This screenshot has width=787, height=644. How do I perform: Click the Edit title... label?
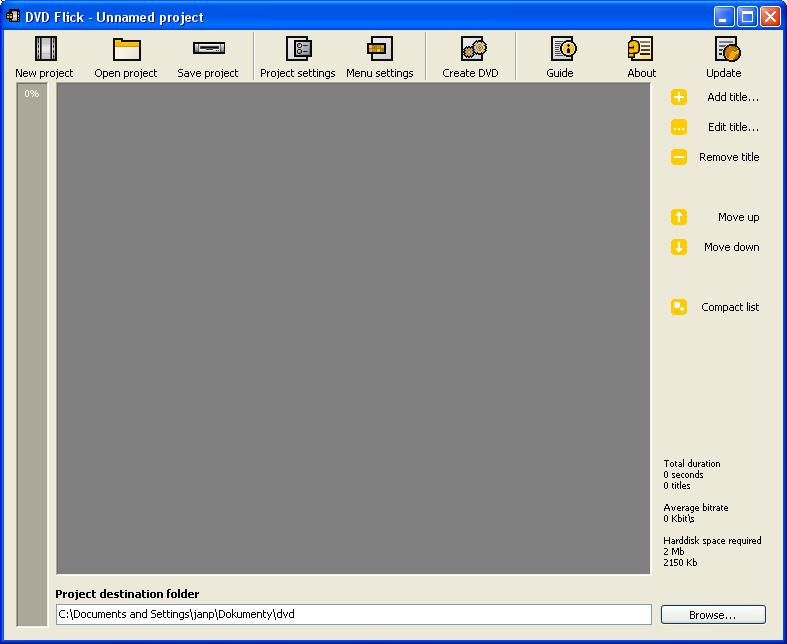point(733,127)
